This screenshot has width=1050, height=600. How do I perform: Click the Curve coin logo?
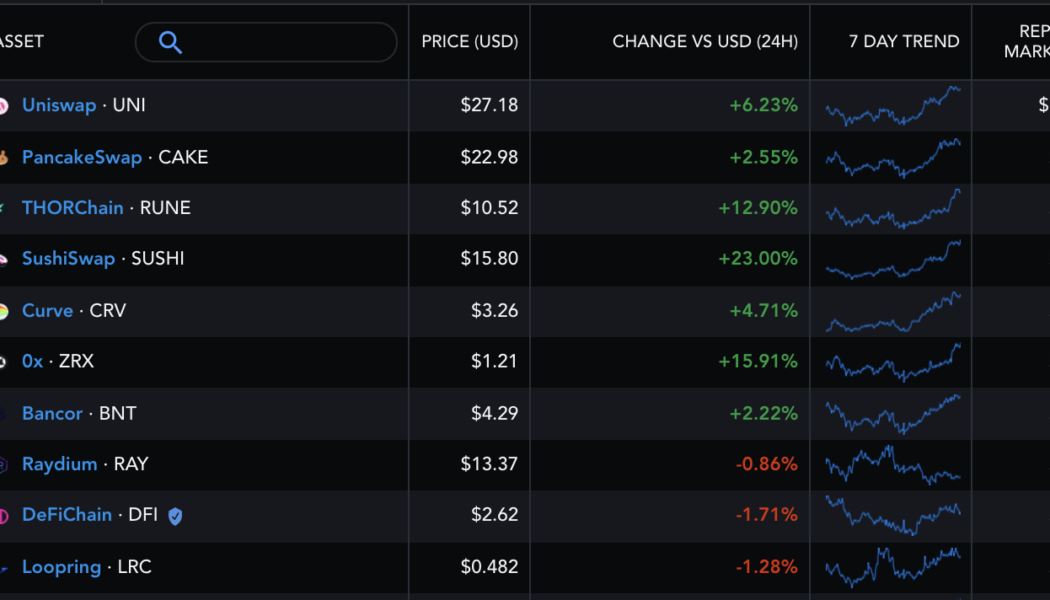(5, 311)
